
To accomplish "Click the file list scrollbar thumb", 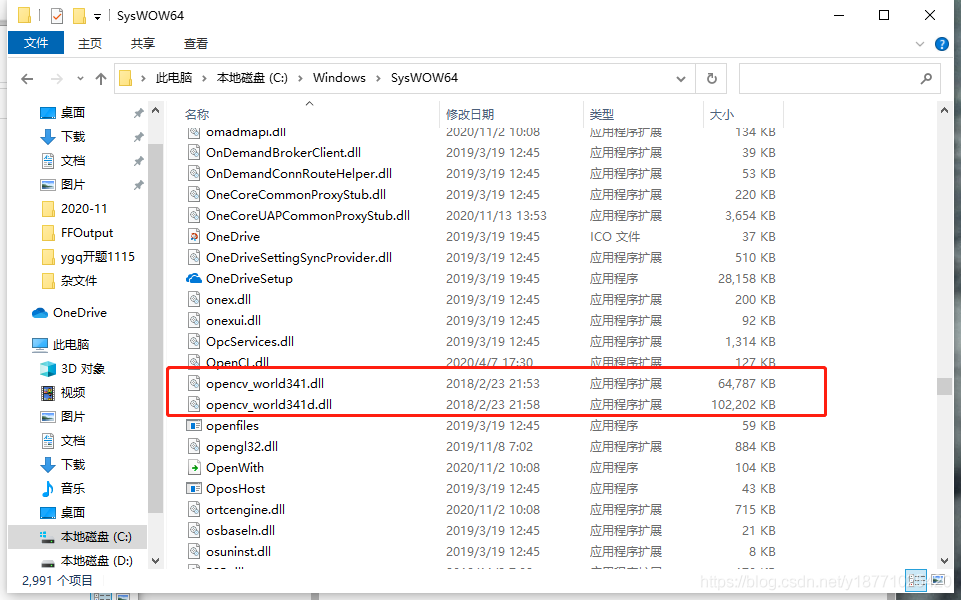I will click(944, 386).
